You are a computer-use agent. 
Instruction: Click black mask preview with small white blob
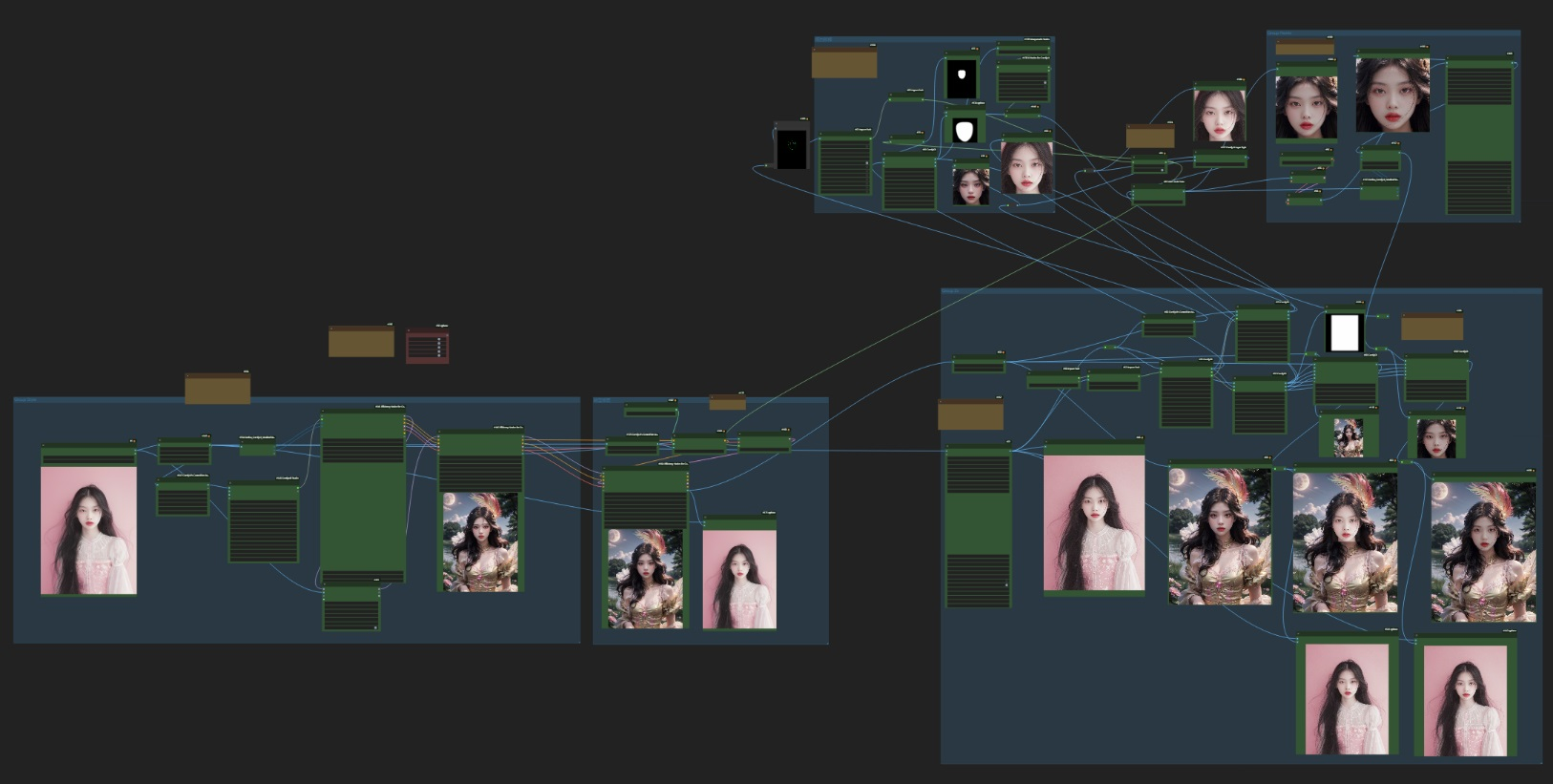pyautogui.click(x=963, y=78)
